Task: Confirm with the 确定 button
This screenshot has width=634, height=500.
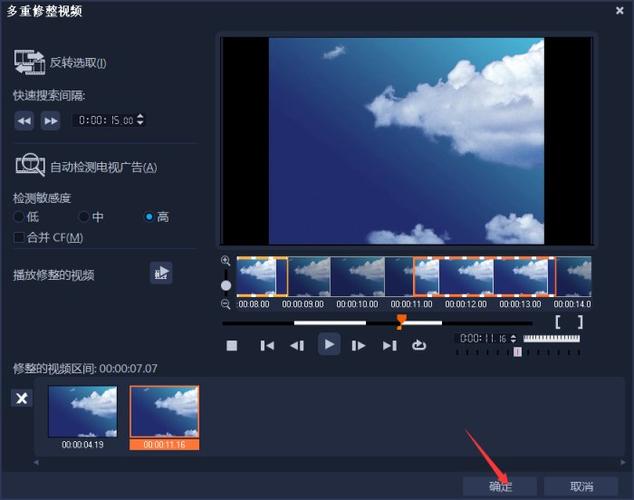Action: pyautogui.click(x=500, y=486)
